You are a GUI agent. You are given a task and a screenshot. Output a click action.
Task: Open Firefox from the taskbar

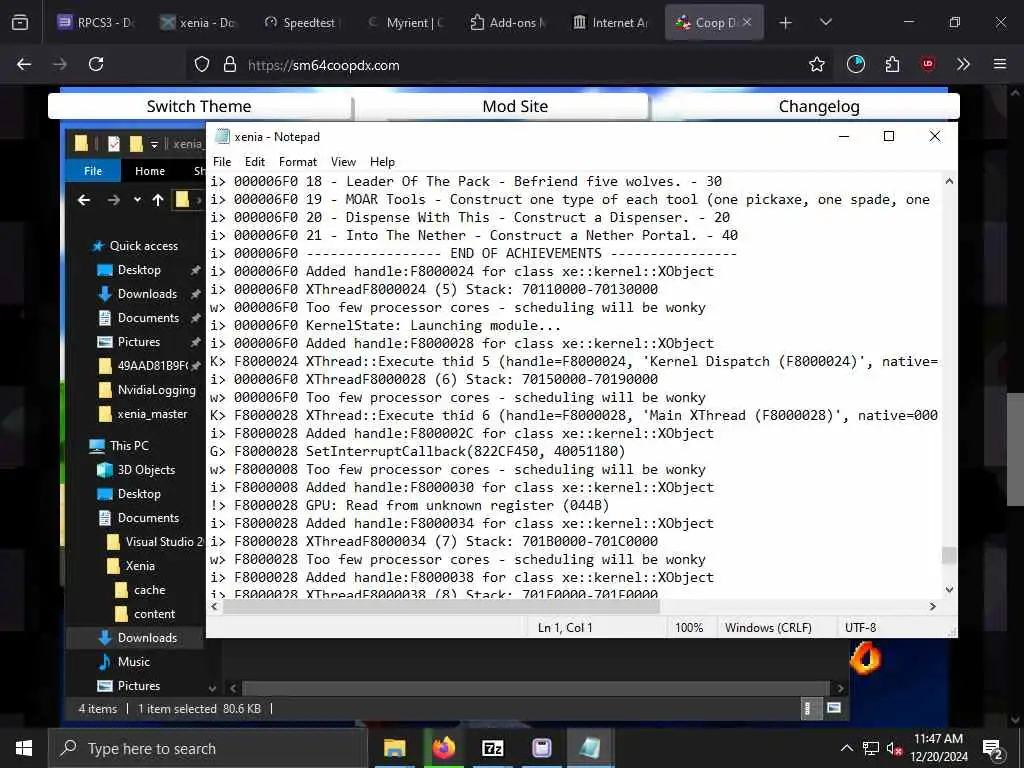click(443, 748)
